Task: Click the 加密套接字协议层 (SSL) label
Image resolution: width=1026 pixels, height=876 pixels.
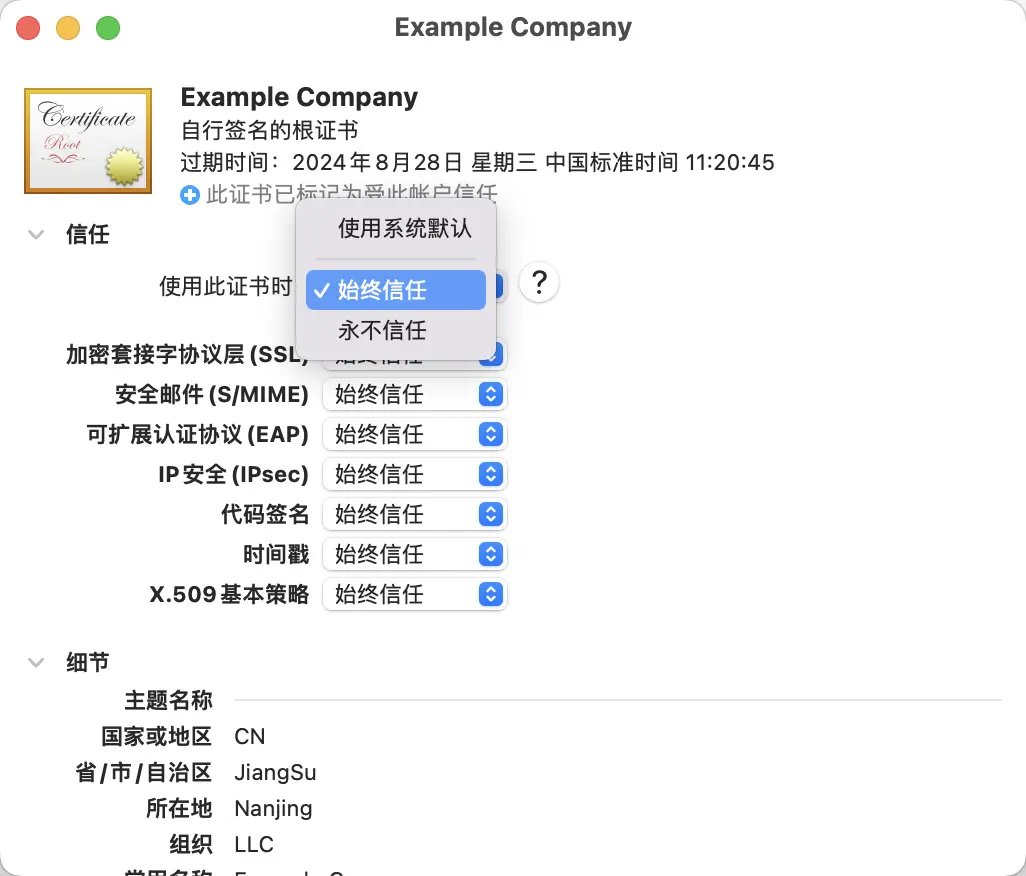Action: click(x=187, y=355)
